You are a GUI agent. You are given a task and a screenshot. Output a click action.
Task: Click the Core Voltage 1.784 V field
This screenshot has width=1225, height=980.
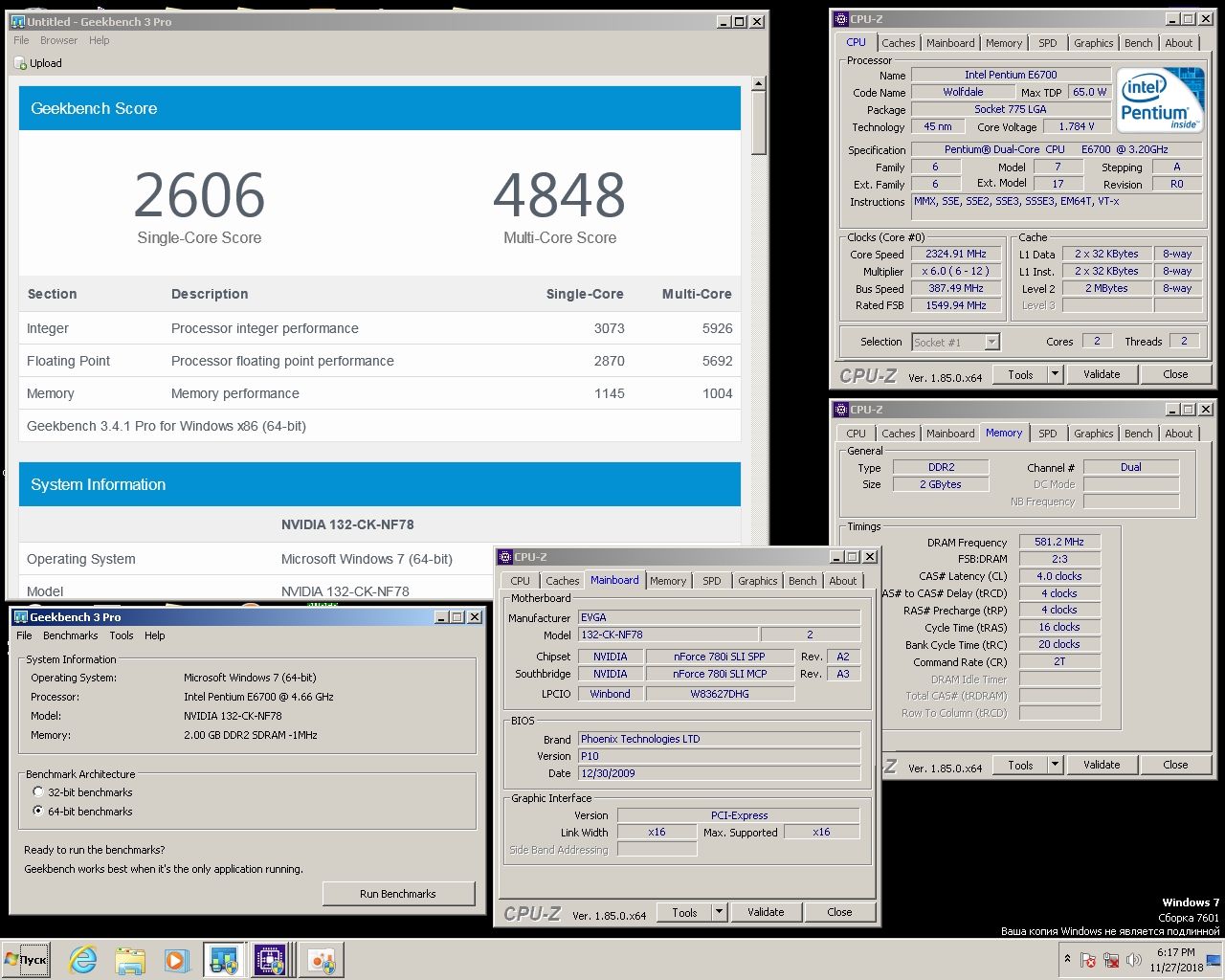click(x=1076, y=126)
